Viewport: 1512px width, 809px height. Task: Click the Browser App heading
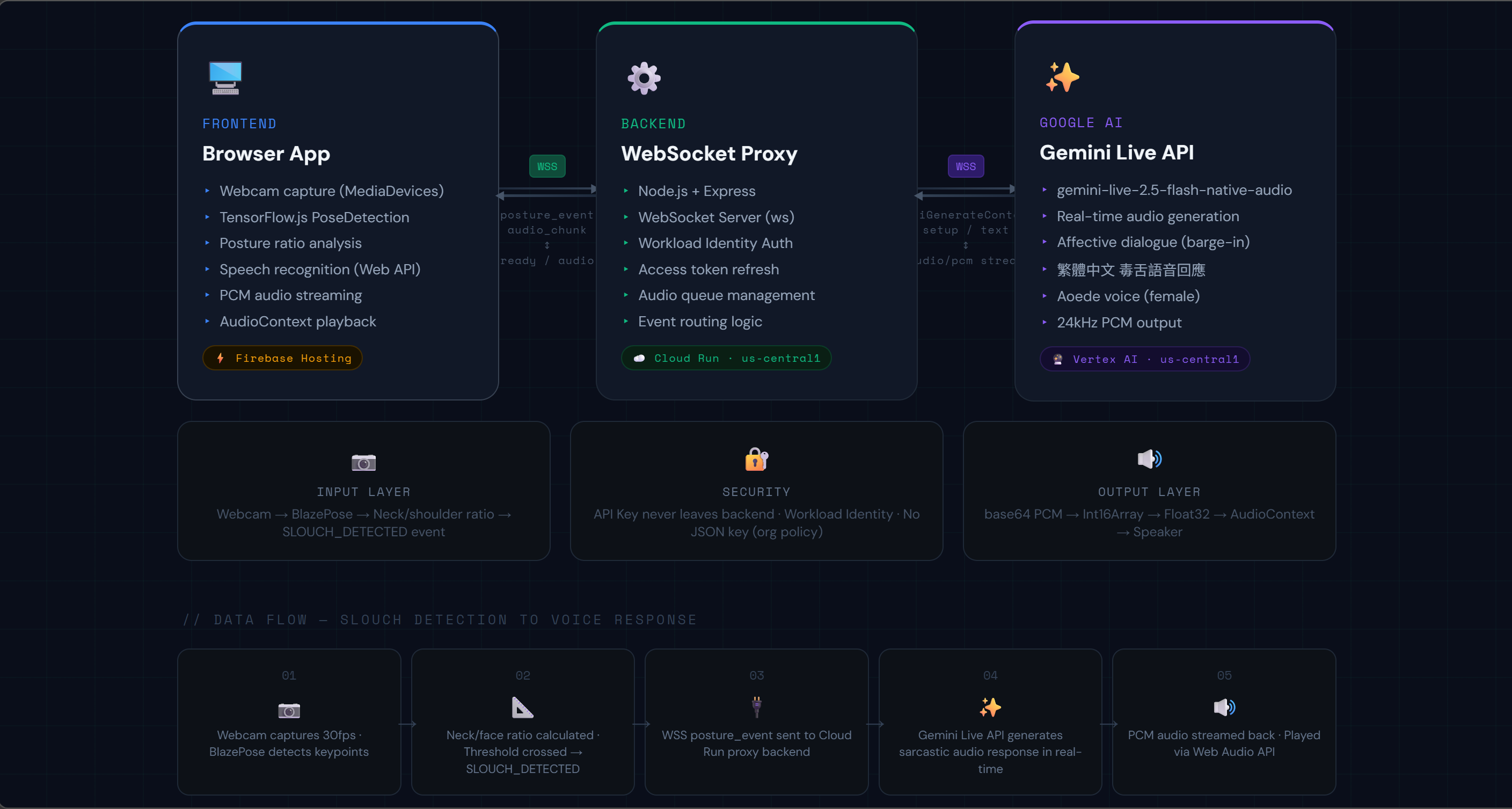coord(266,154)
